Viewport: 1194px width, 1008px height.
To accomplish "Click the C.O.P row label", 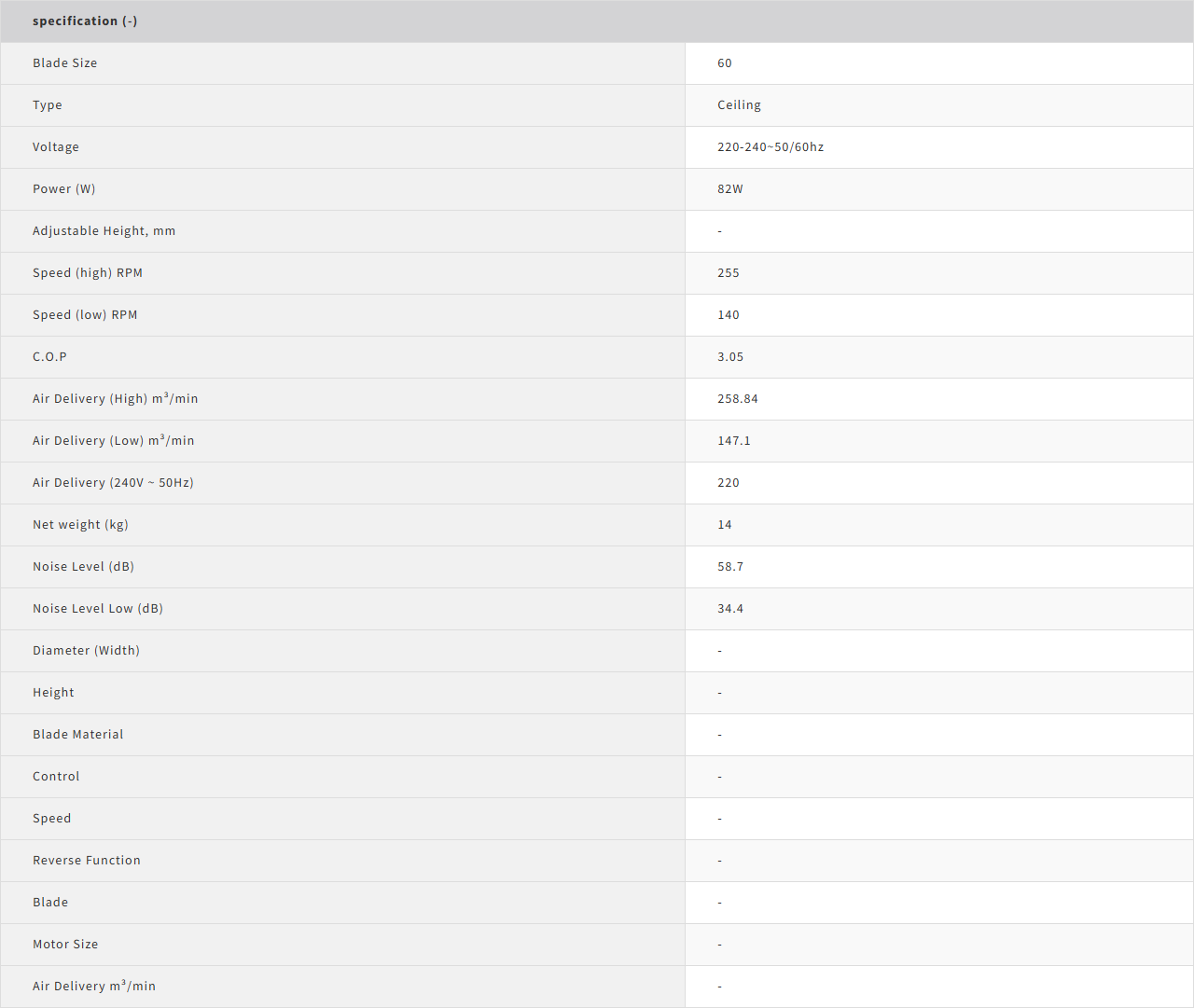I will pyautogui.click(x=49, y=357).
